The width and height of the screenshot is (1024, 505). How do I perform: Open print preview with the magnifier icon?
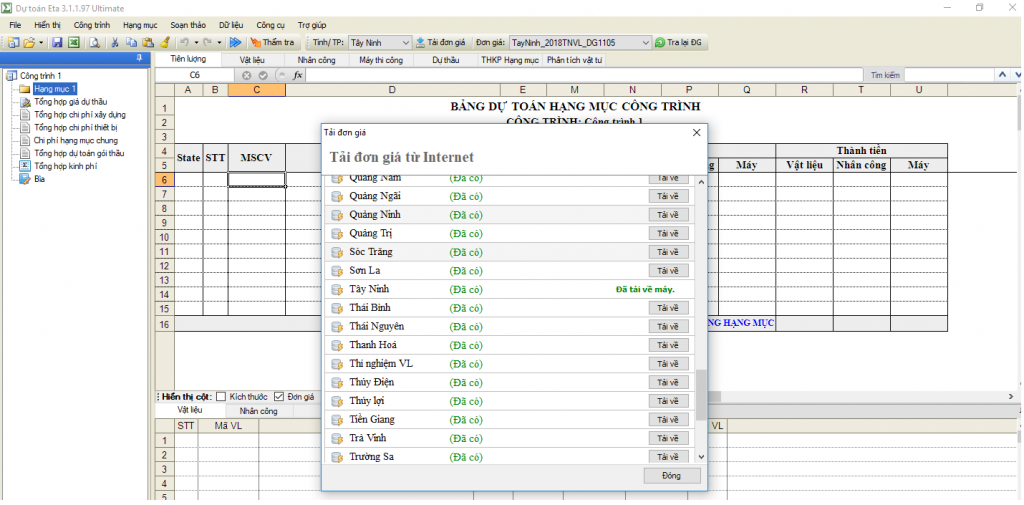pos(94,43)
